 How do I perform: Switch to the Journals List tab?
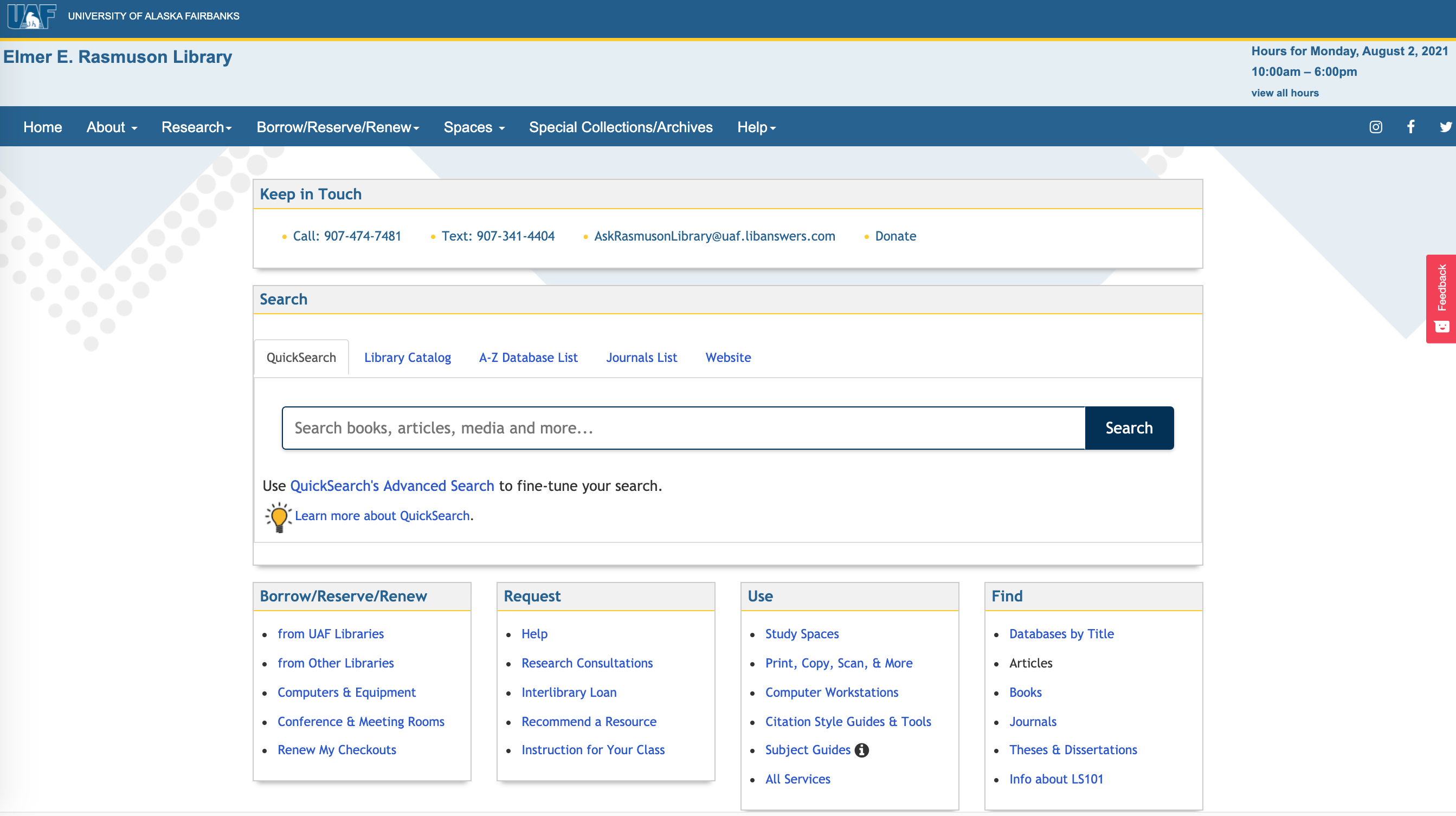[x=641, y=358]
